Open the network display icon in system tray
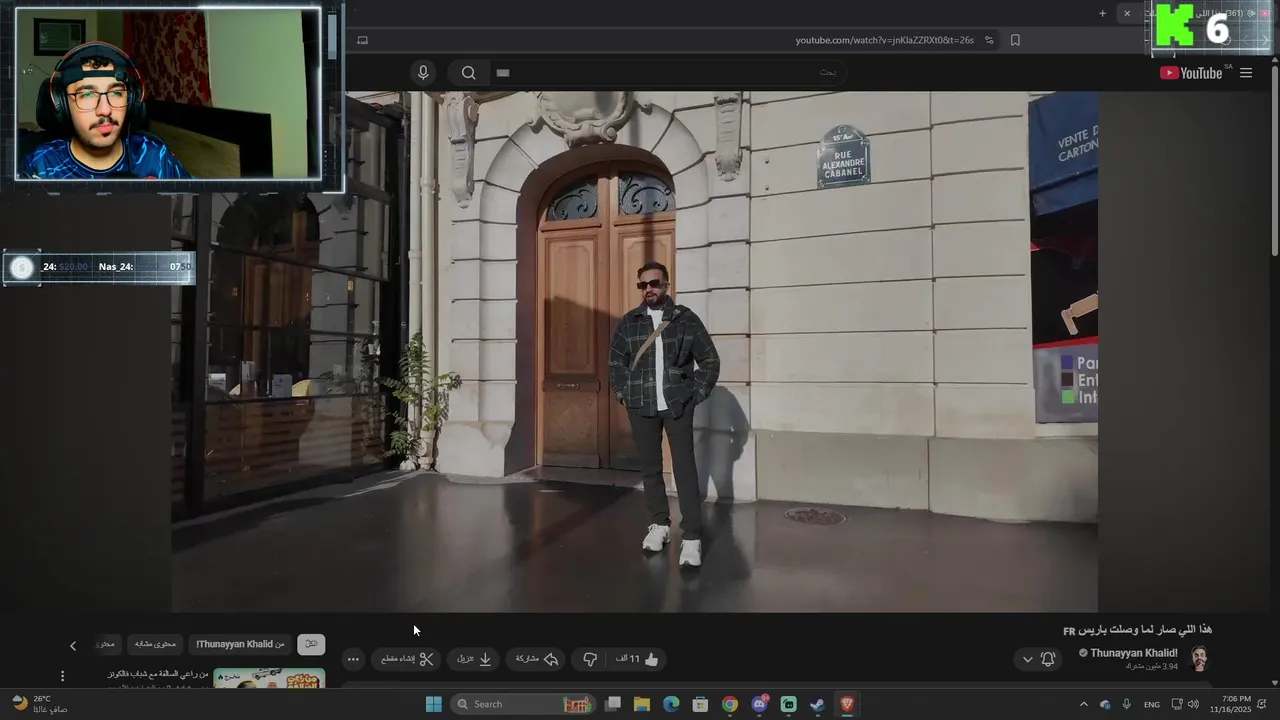The width and height of the screenshot is (1280, 720). click(1177, 704)
